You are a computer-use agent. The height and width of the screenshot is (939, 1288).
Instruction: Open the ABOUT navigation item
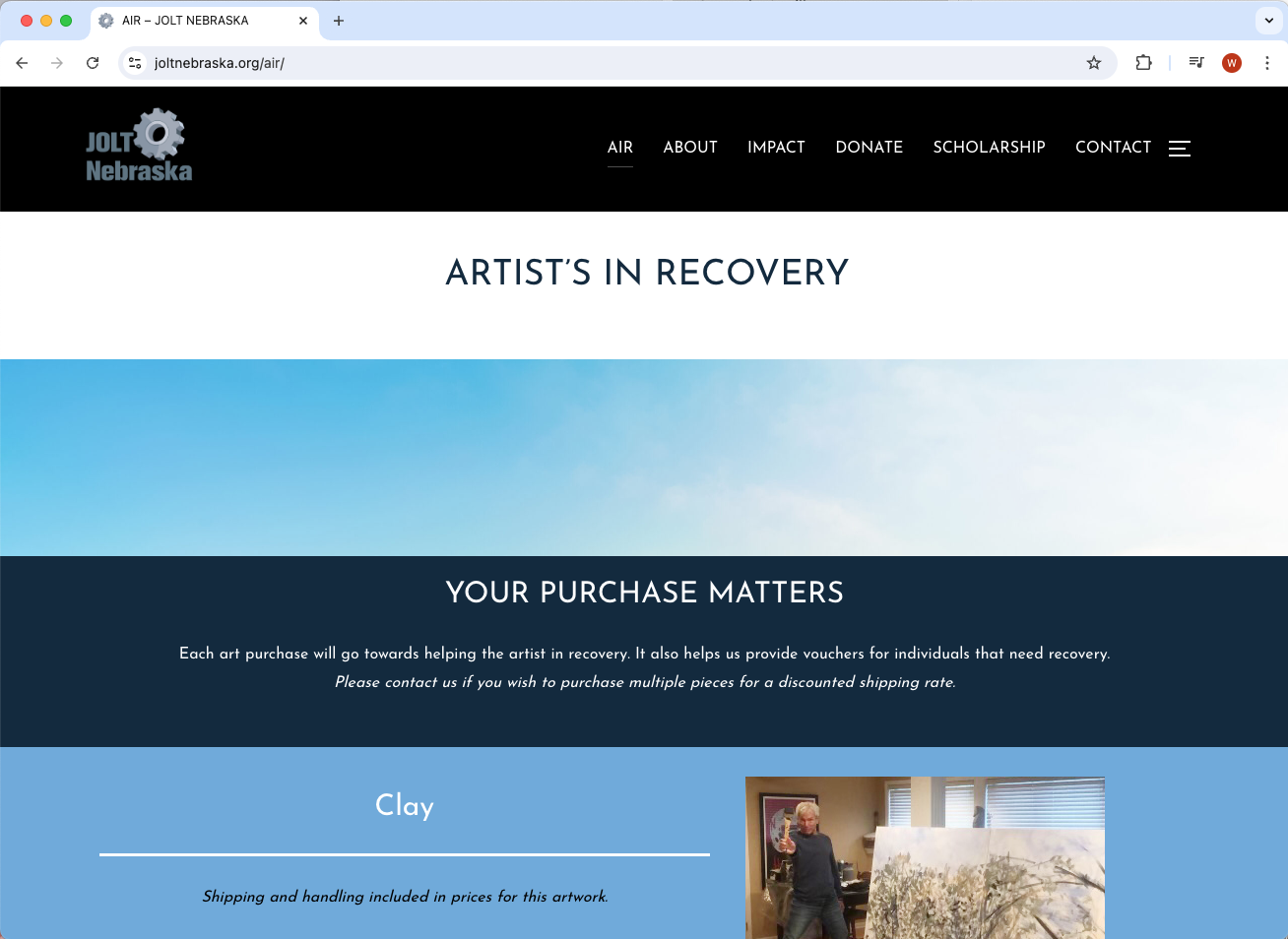690,148
